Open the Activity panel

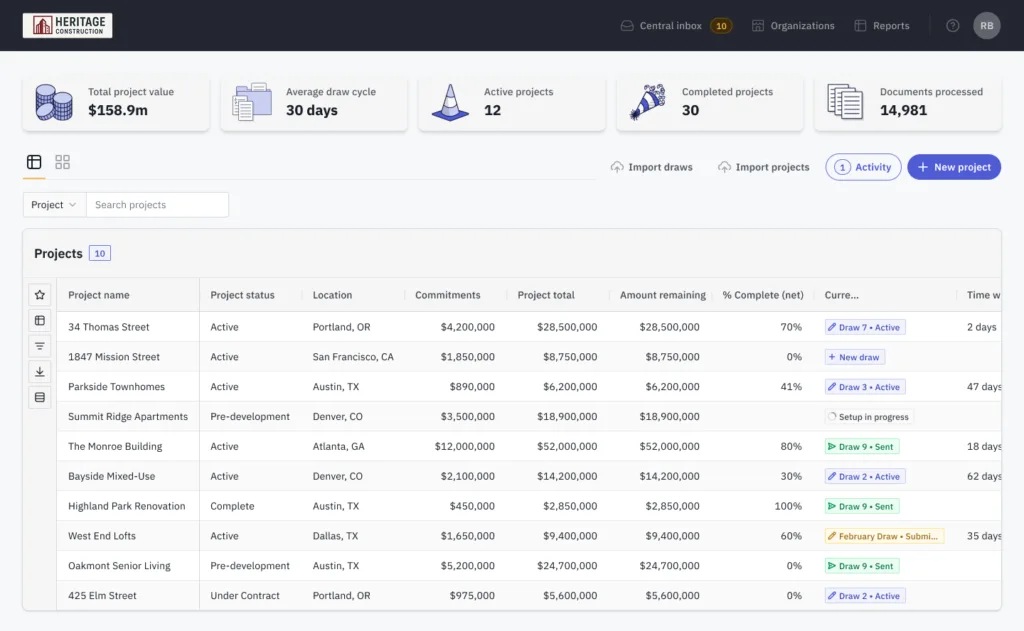point(863,167)
